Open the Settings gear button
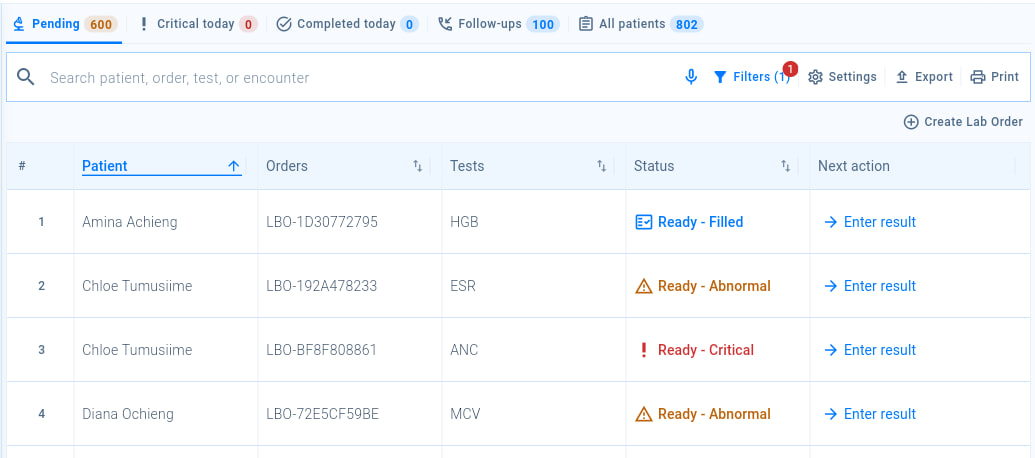The image size is (1035, 458). (x=842, y=77)
